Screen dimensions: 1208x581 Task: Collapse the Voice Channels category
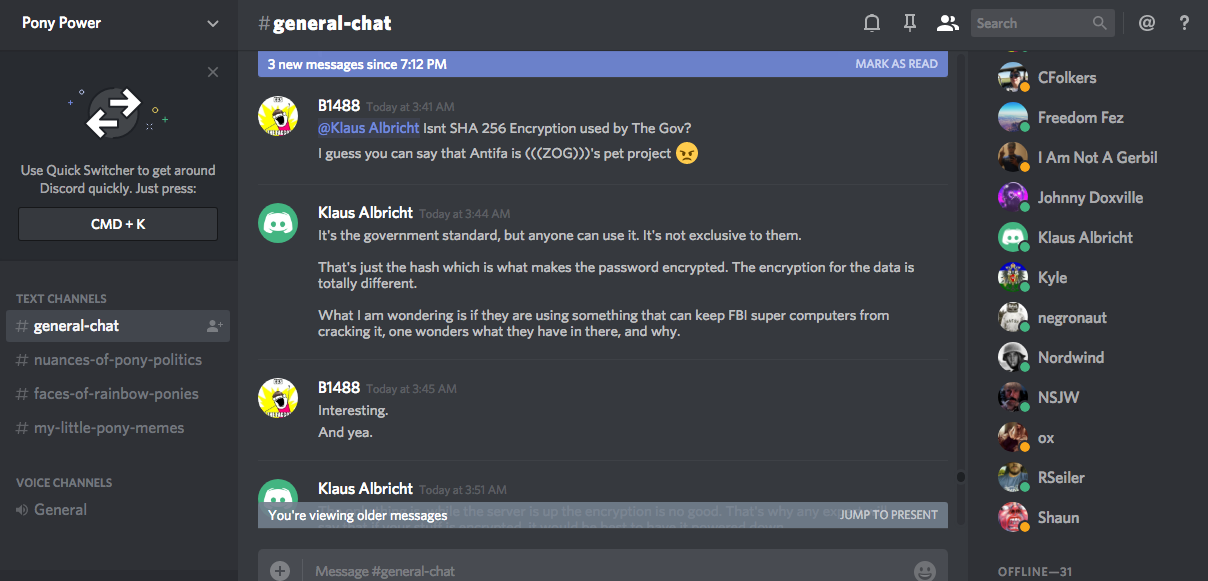tap(64, 482)
